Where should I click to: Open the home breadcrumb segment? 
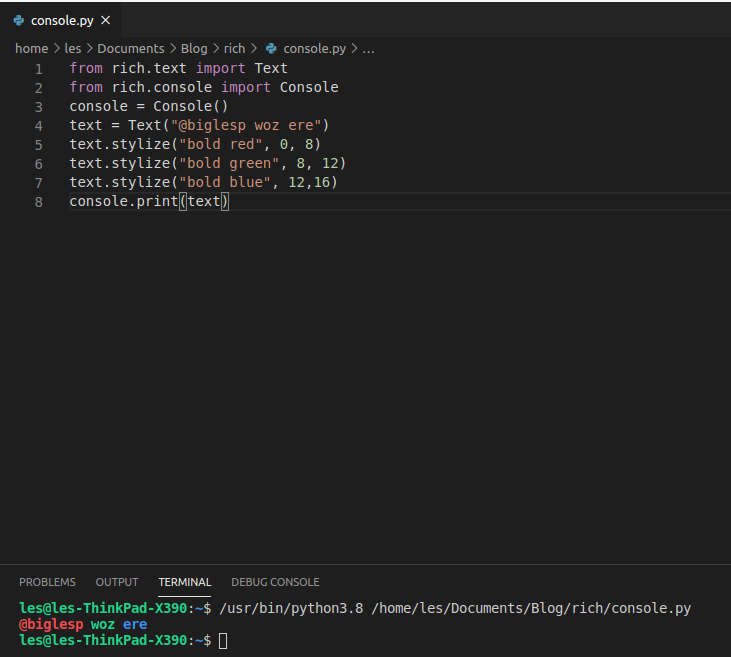click(32, 48)
